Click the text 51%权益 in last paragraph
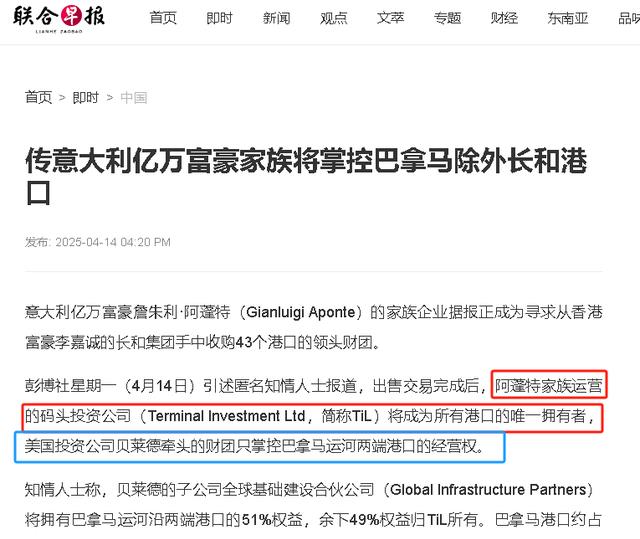This screenshot has height=539, width=640. tap(272, 519)
